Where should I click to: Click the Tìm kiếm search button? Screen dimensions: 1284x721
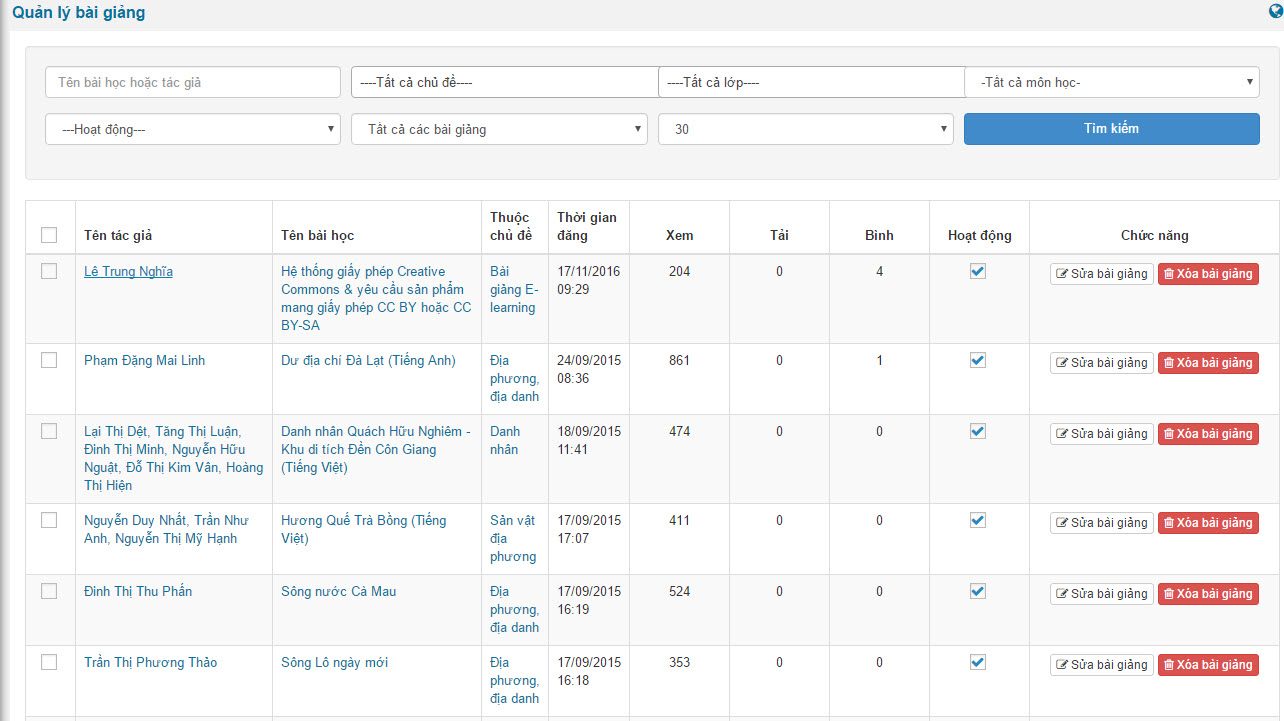click(x=1111, y=129)
